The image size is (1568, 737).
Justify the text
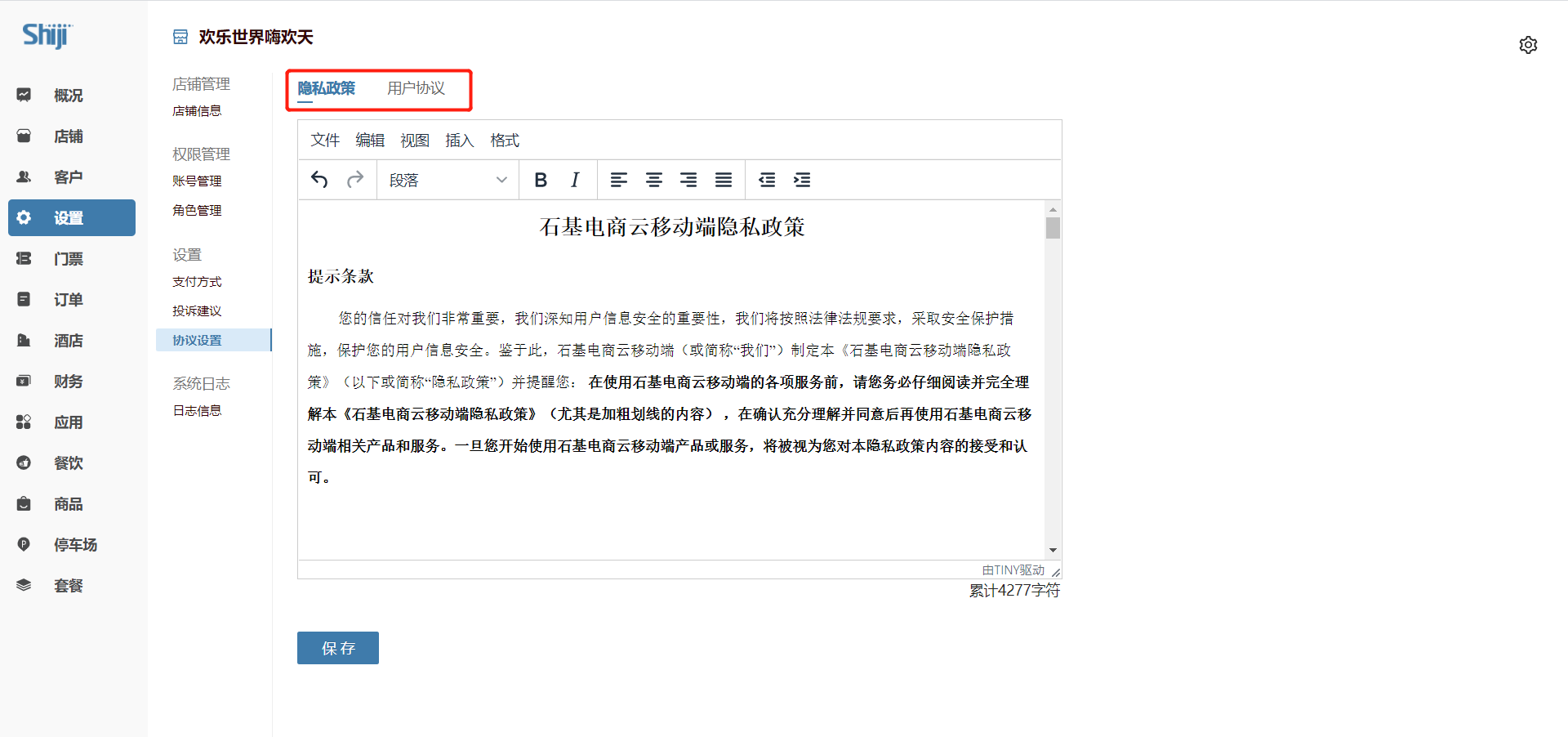tap(724, 180)
